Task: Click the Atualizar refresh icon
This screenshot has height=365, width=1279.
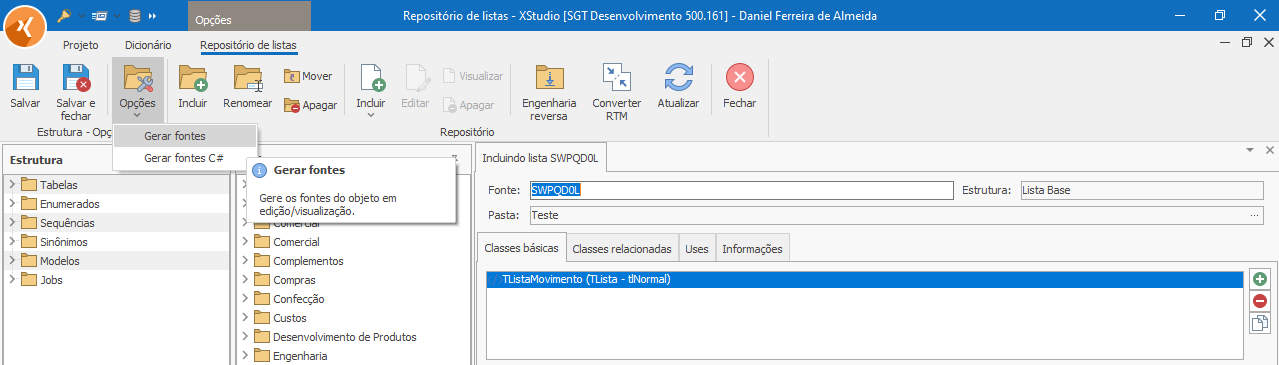Action: 678,78
